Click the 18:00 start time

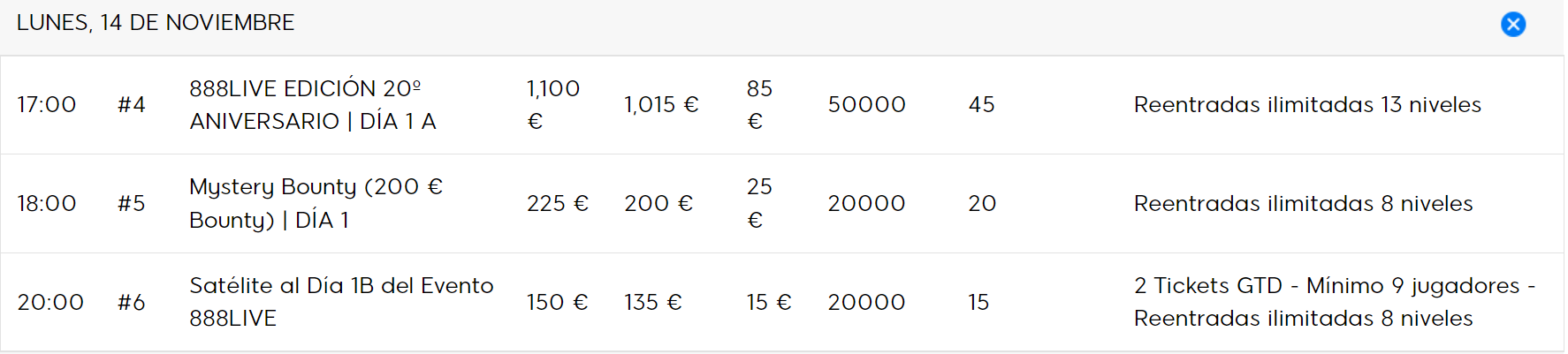click(47, 204)
